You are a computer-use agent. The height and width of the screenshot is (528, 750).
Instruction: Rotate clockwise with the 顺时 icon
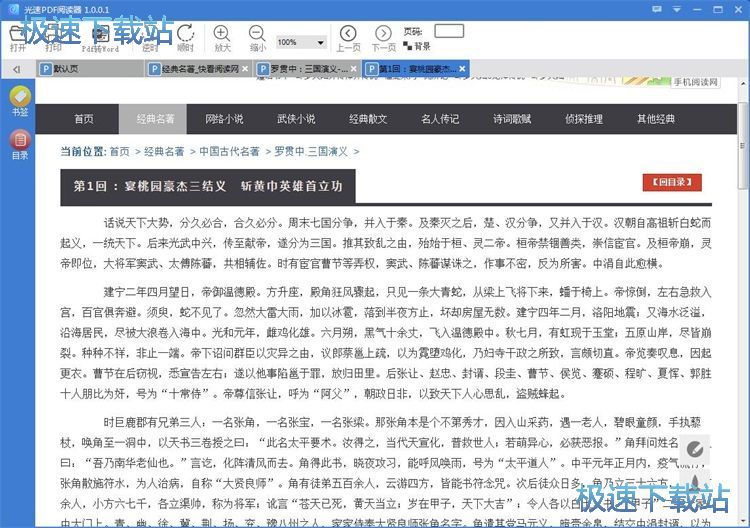point(185,37)
